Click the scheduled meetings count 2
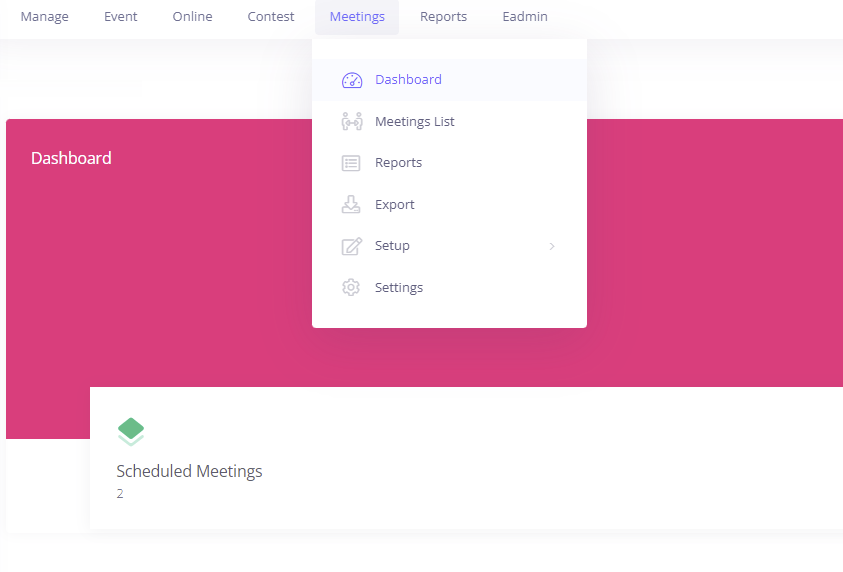The width and height of the screenshot is (843, 572). click(x=120, y=494)
